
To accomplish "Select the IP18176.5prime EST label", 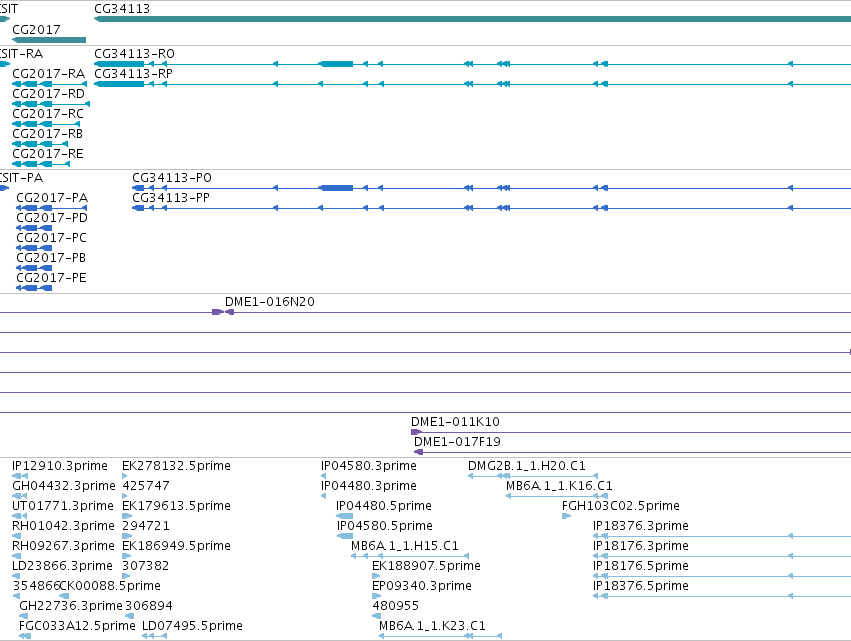I will point(640,567).
